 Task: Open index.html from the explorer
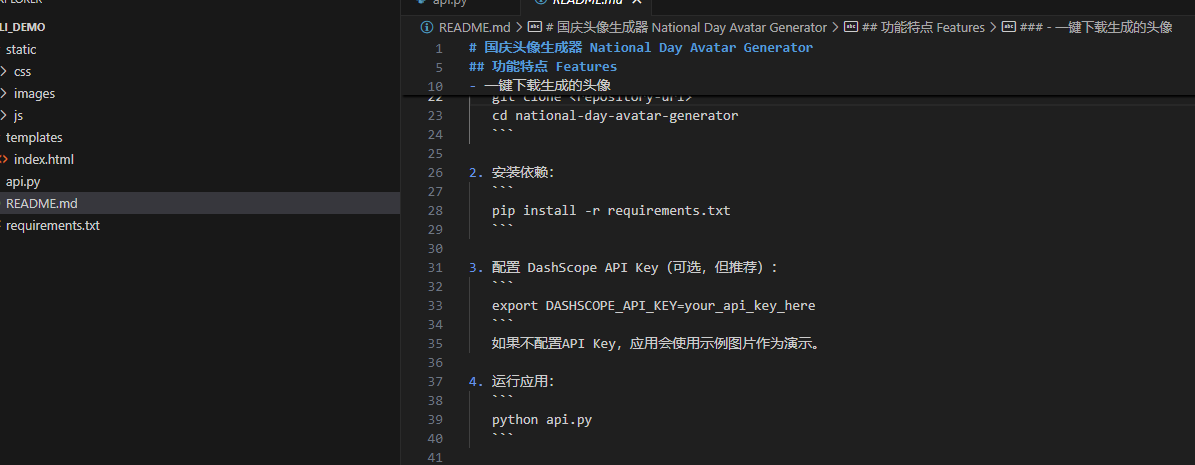click(43, 160)
